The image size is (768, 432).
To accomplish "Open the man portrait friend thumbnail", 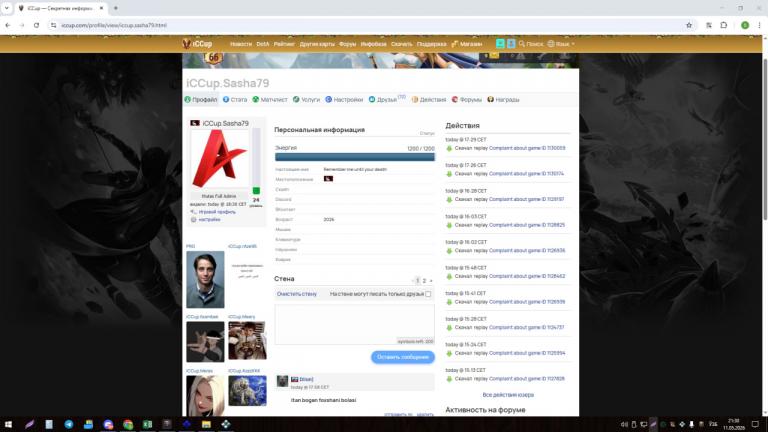I will point(205,279).
